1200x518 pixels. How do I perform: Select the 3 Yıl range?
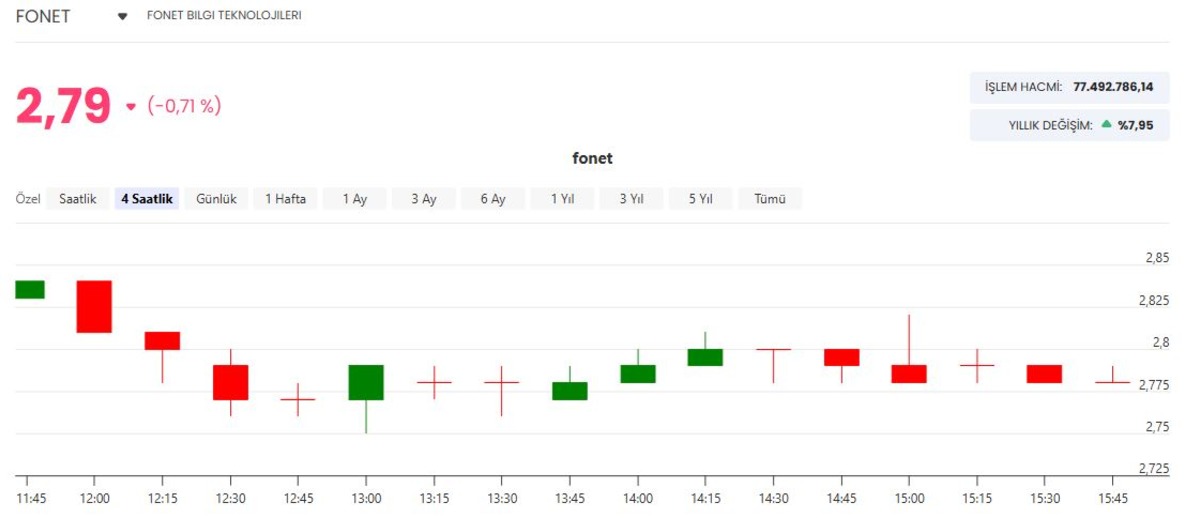coord(631,199)
